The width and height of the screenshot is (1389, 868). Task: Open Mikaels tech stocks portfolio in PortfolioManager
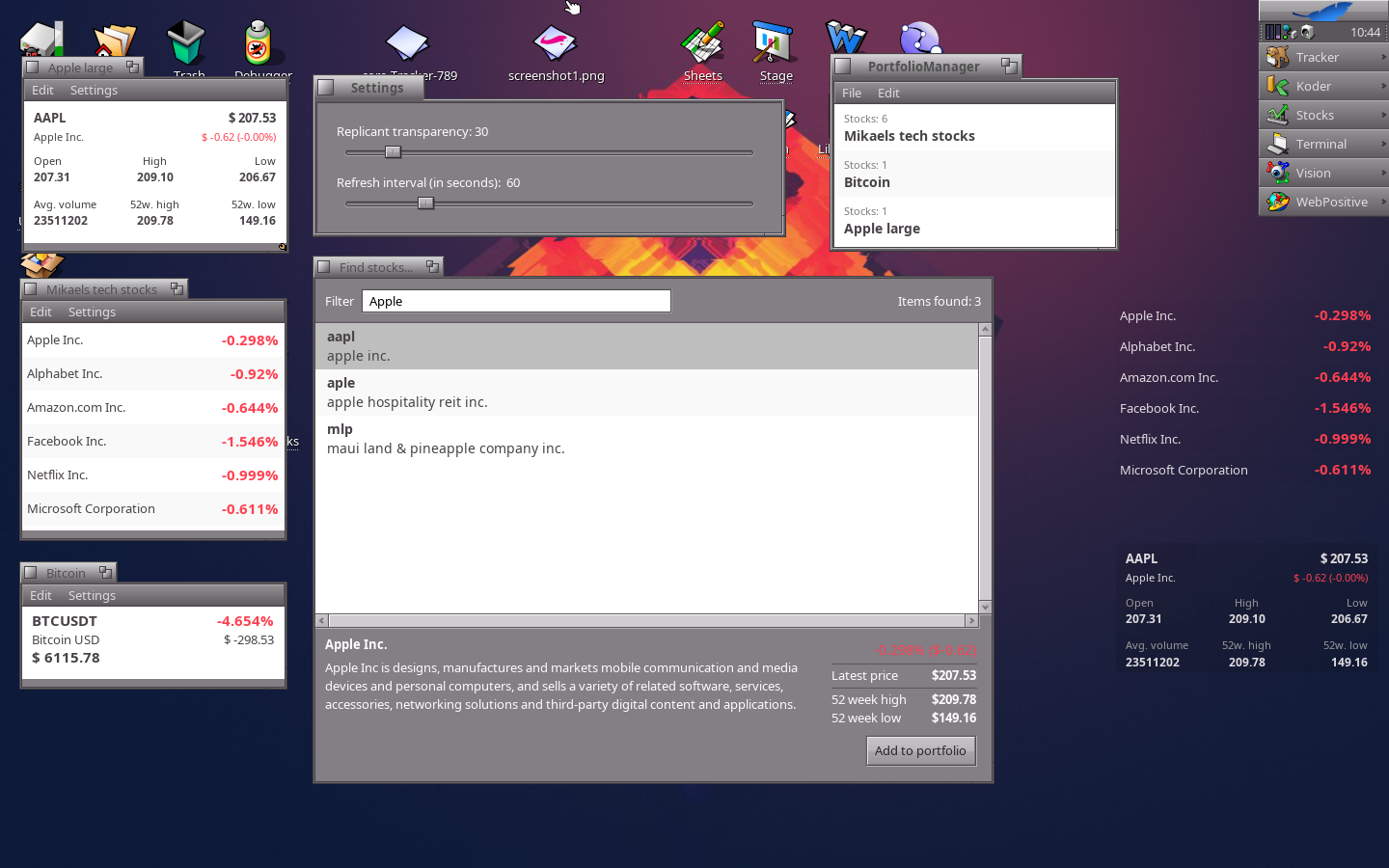click(x=974, y=127)
